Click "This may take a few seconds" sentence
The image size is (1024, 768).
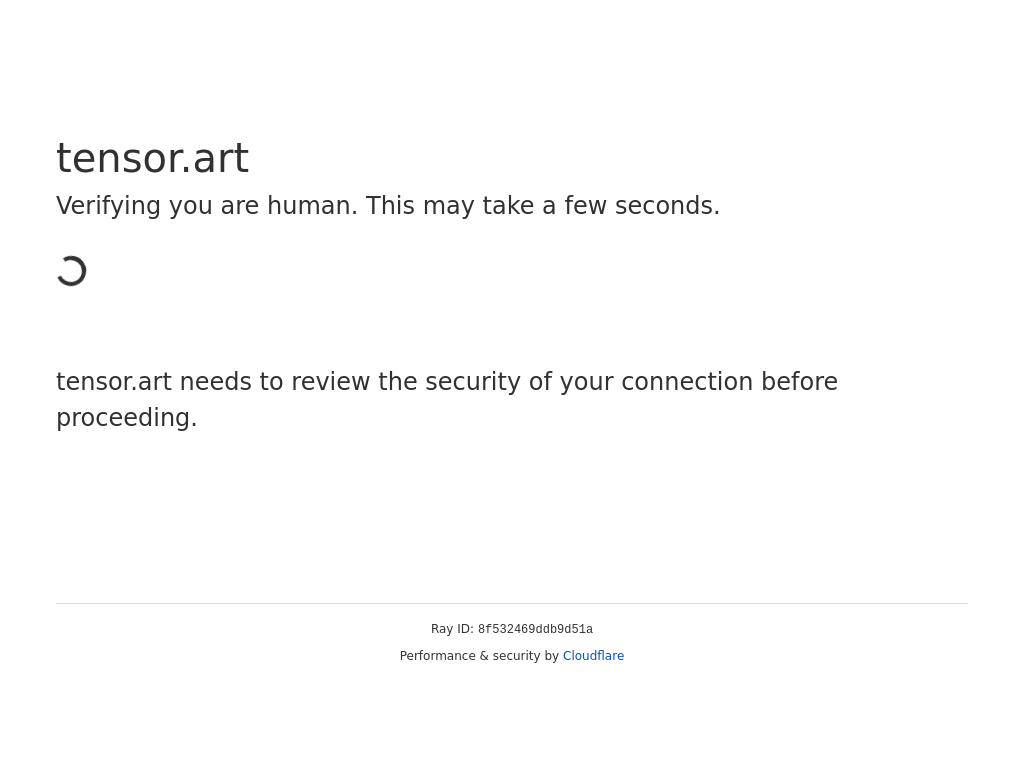542,206
